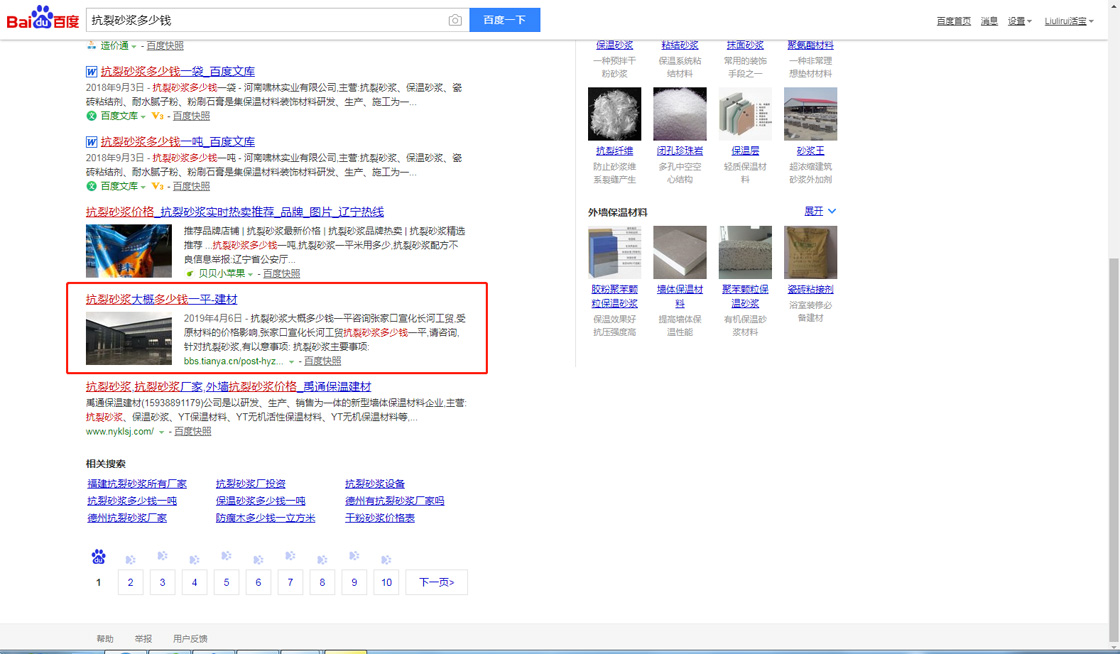The image size is (1120, 654).
Task: Open result 抗裂砂浆多少钱一吨_百度文库
Action: 178,141
